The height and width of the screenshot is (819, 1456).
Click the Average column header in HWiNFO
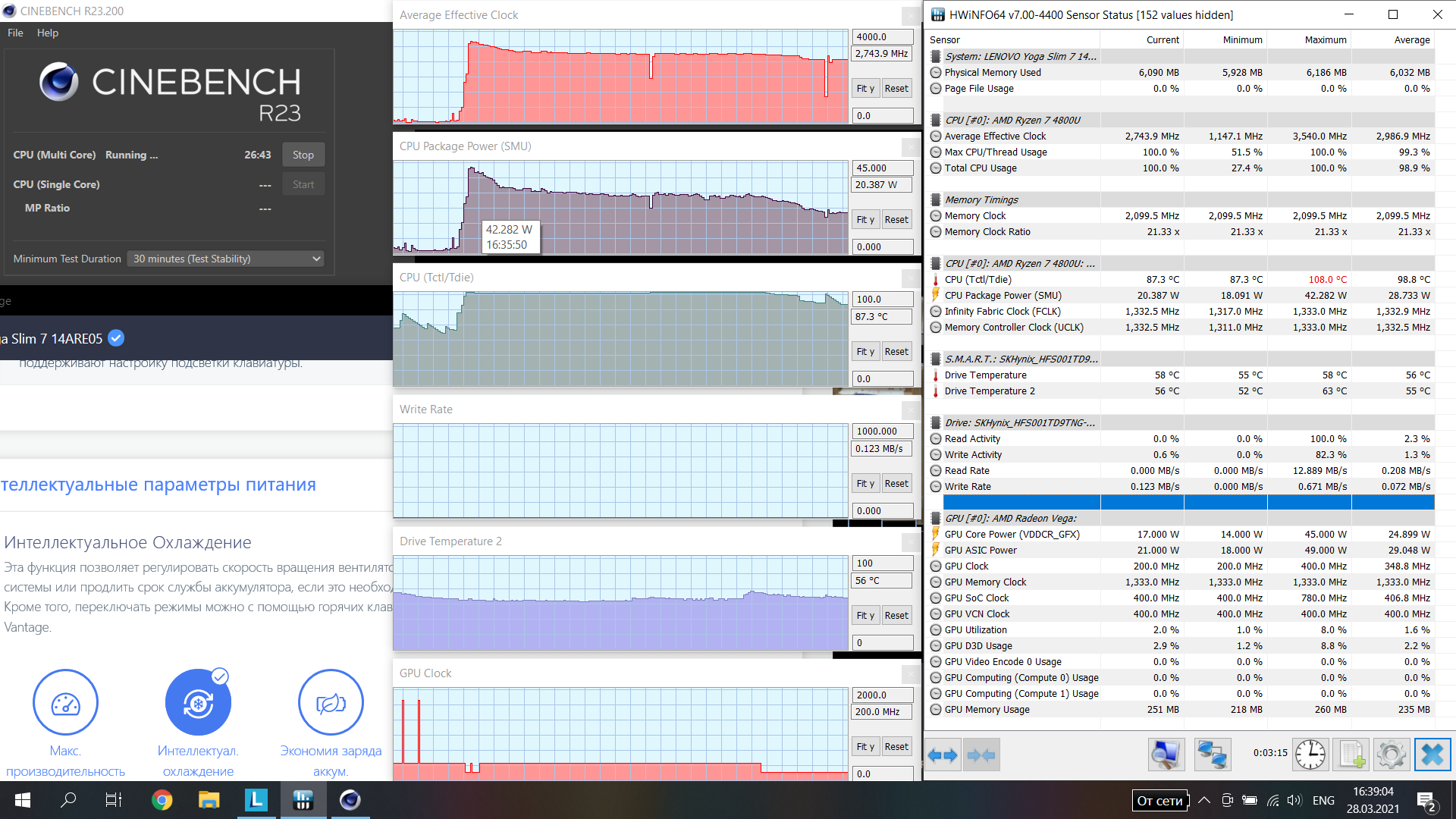coord(1412,39)
